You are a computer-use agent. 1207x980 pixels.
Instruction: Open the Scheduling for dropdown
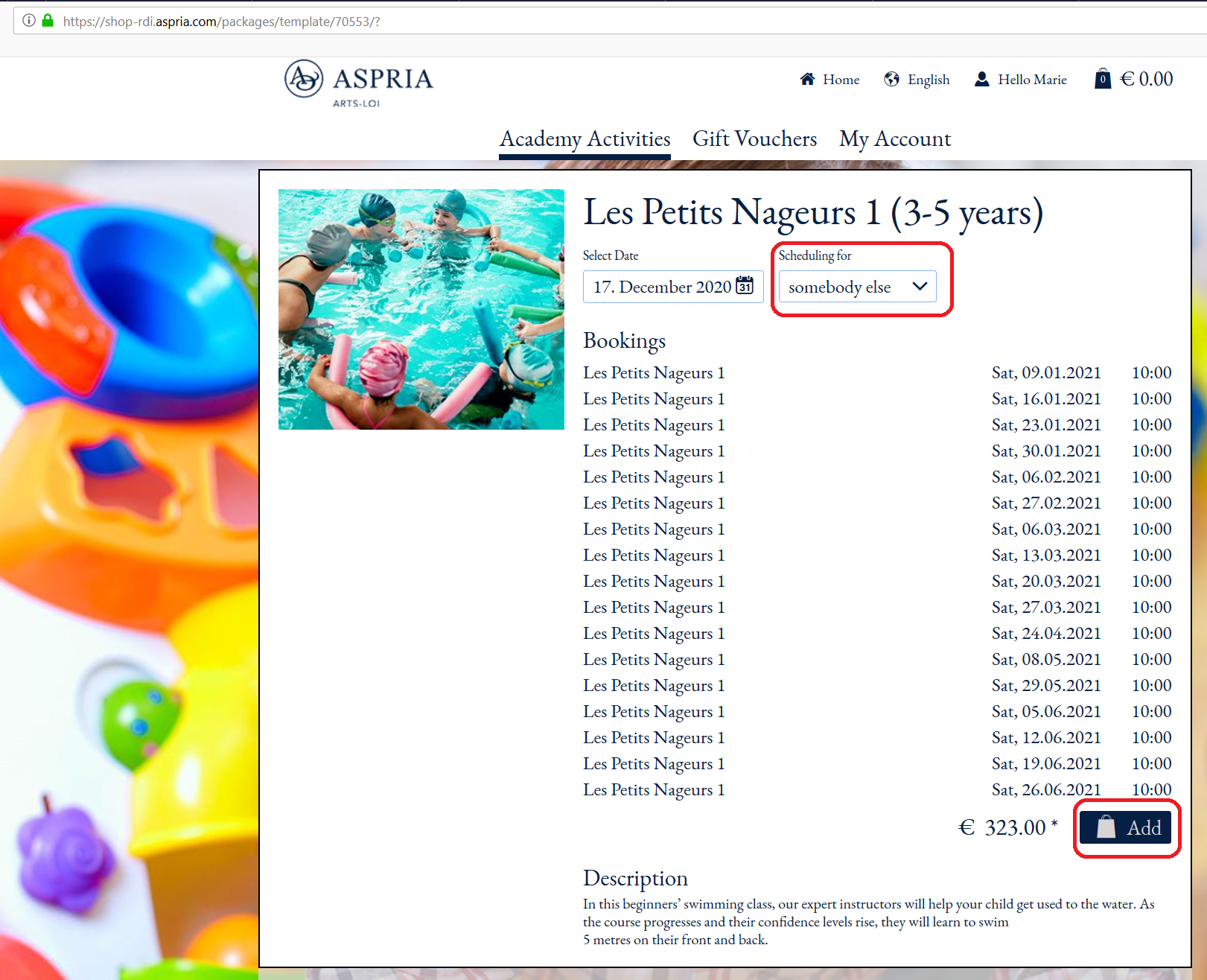click(x=856, y=287)
